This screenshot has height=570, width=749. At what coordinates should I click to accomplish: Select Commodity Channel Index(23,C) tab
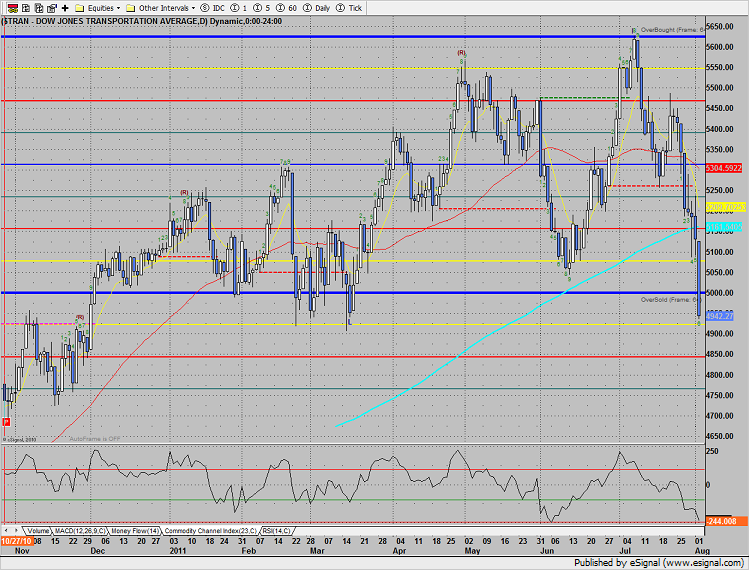pyautogui.click(x=210, y=531)
